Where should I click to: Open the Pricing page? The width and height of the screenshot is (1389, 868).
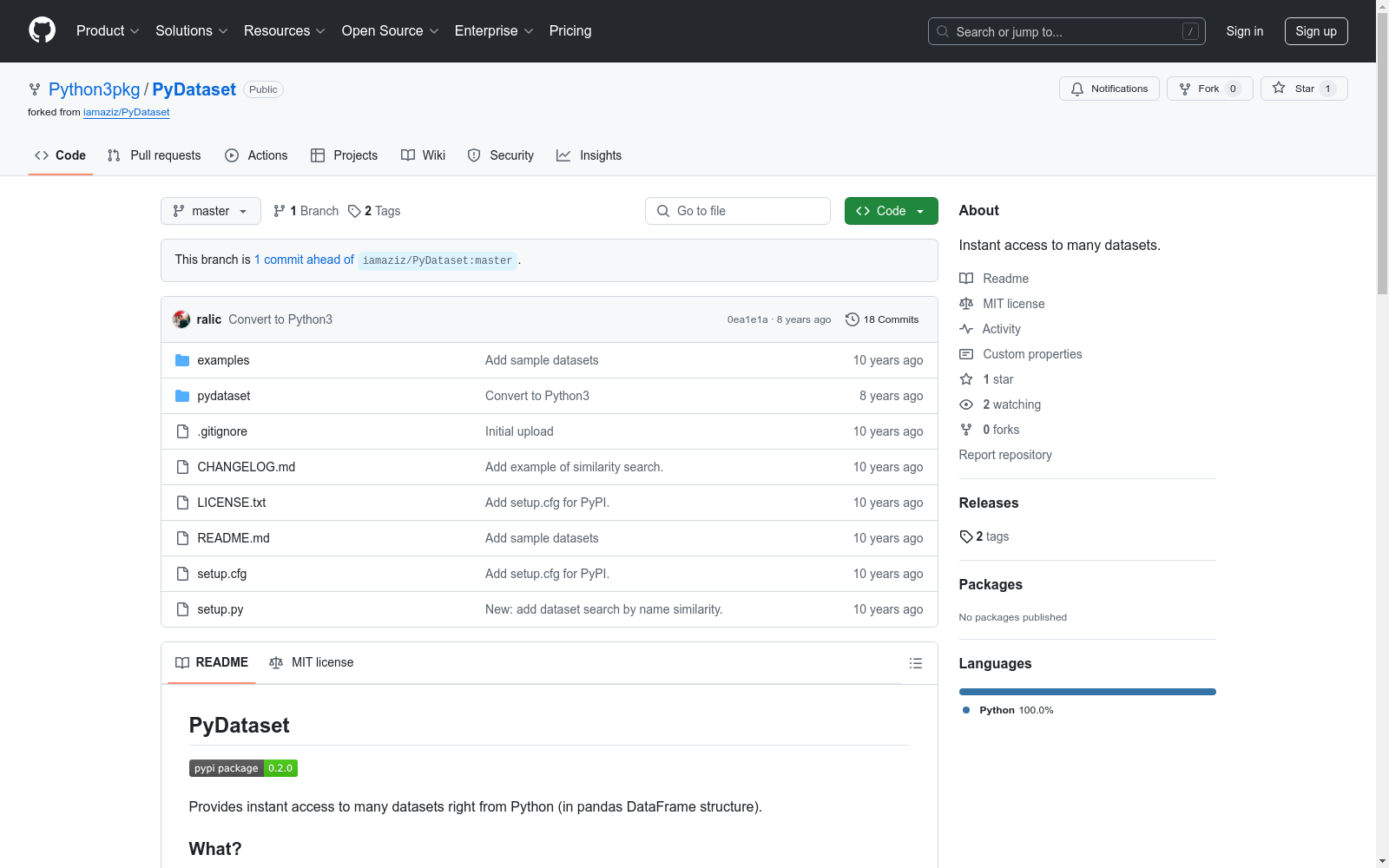(x=570, y=31)
